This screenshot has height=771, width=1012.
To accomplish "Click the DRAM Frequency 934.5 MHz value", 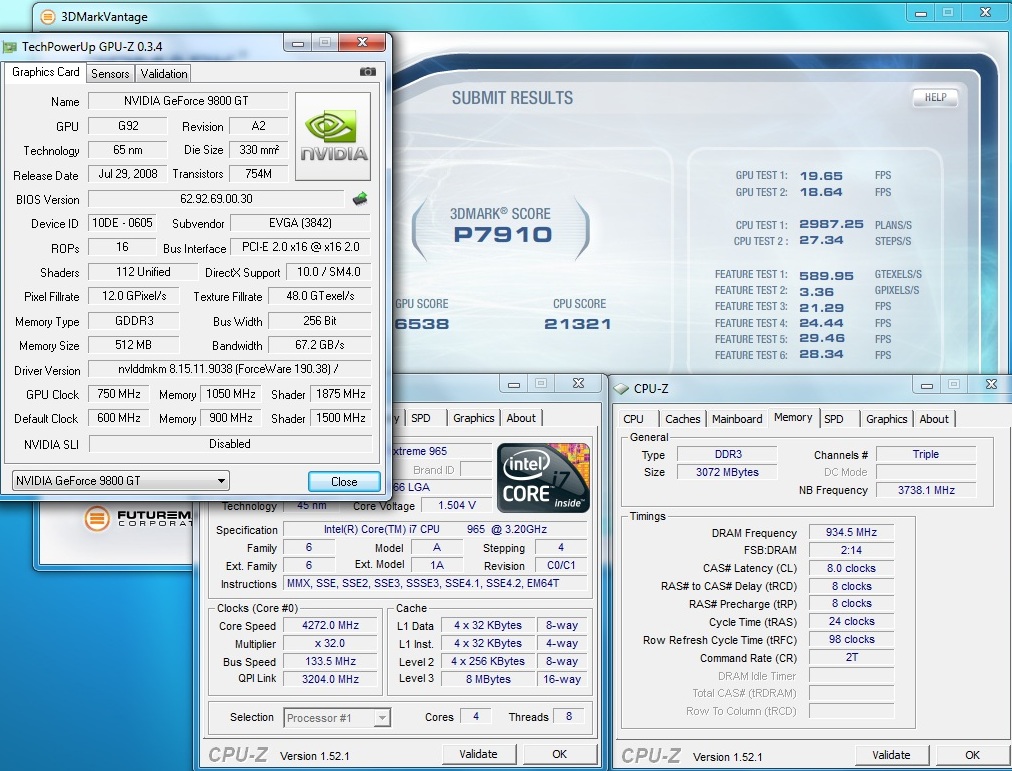I will coord(851,532).
